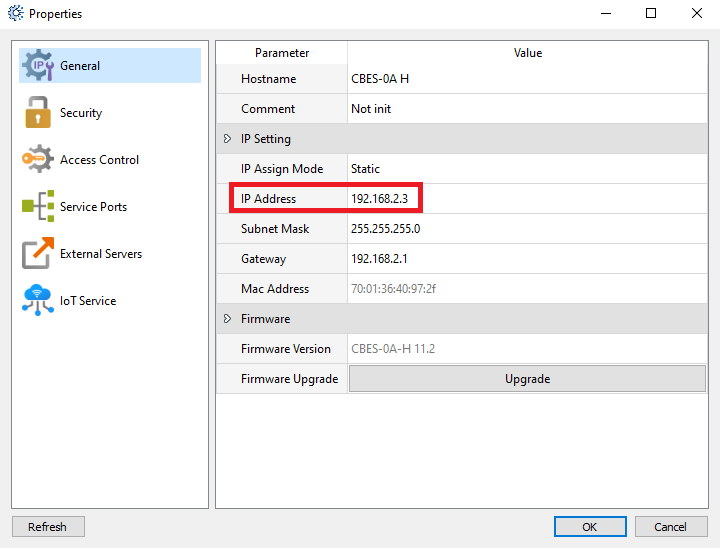Edit the IP Address value field
720x548 pixels.
527,198
